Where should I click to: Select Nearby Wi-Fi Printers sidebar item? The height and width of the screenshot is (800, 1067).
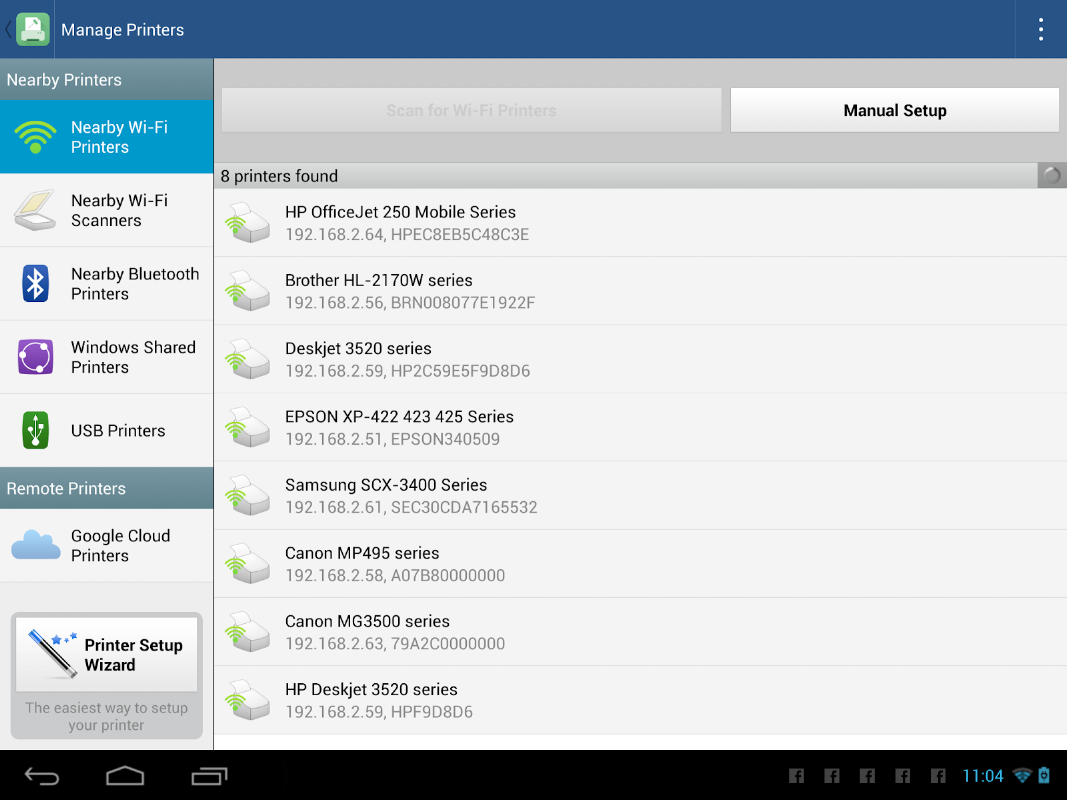coord(107,137)
